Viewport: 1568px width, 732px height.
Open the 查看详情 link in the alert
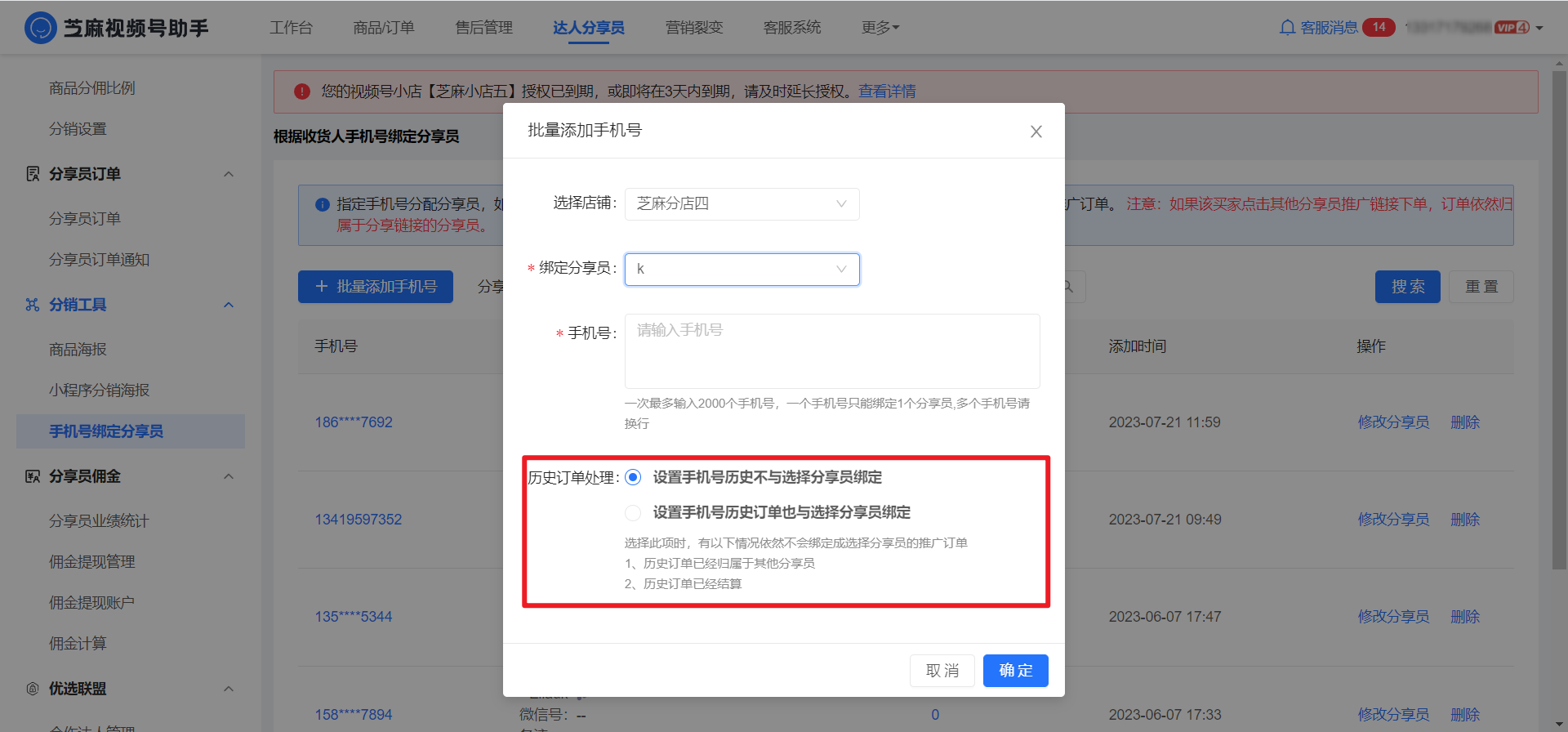coord(887,91)
